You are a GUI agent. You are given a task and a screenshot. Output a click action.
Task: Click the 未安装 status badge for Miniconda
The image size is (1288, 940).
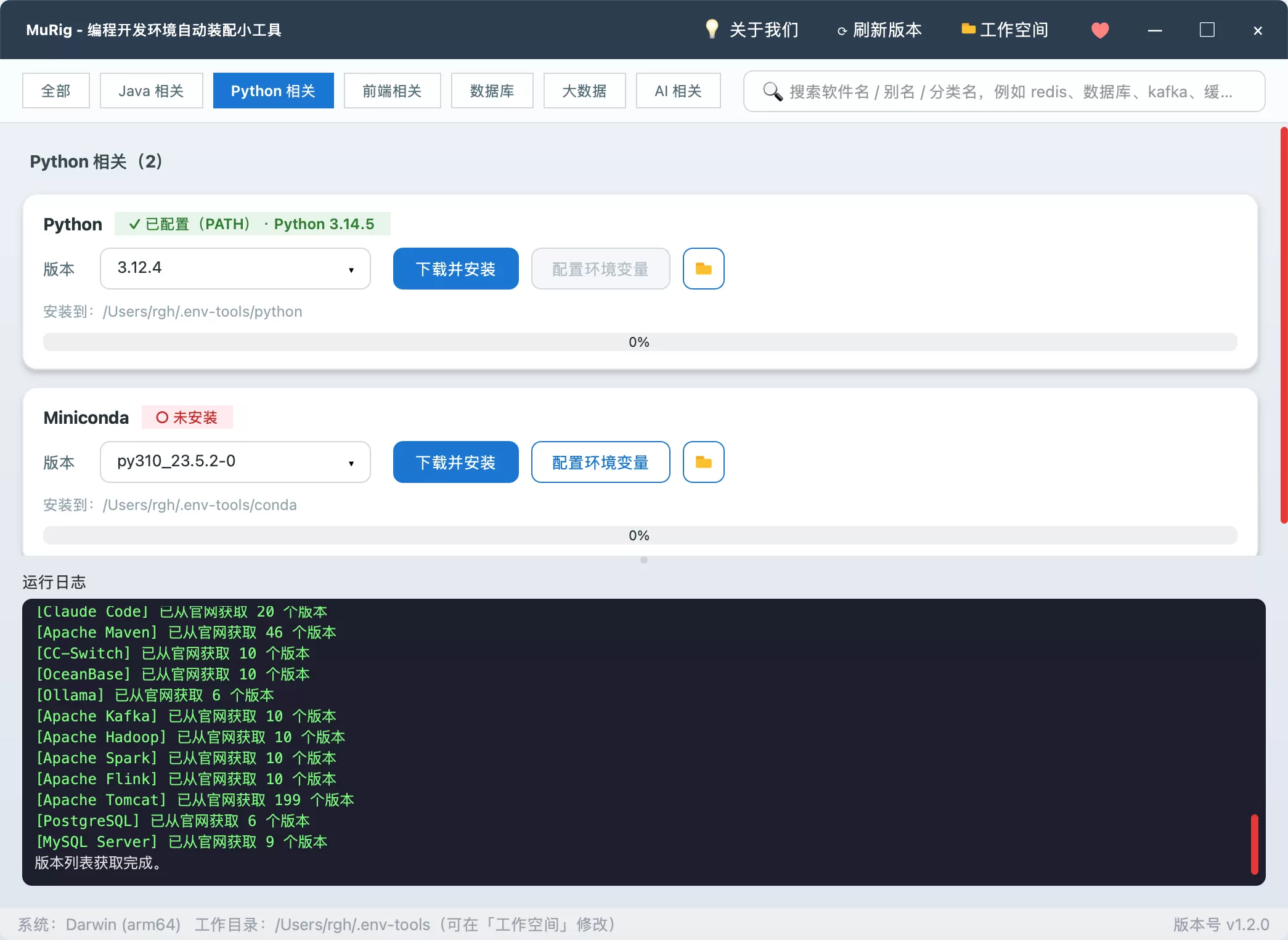click(187, 417)
